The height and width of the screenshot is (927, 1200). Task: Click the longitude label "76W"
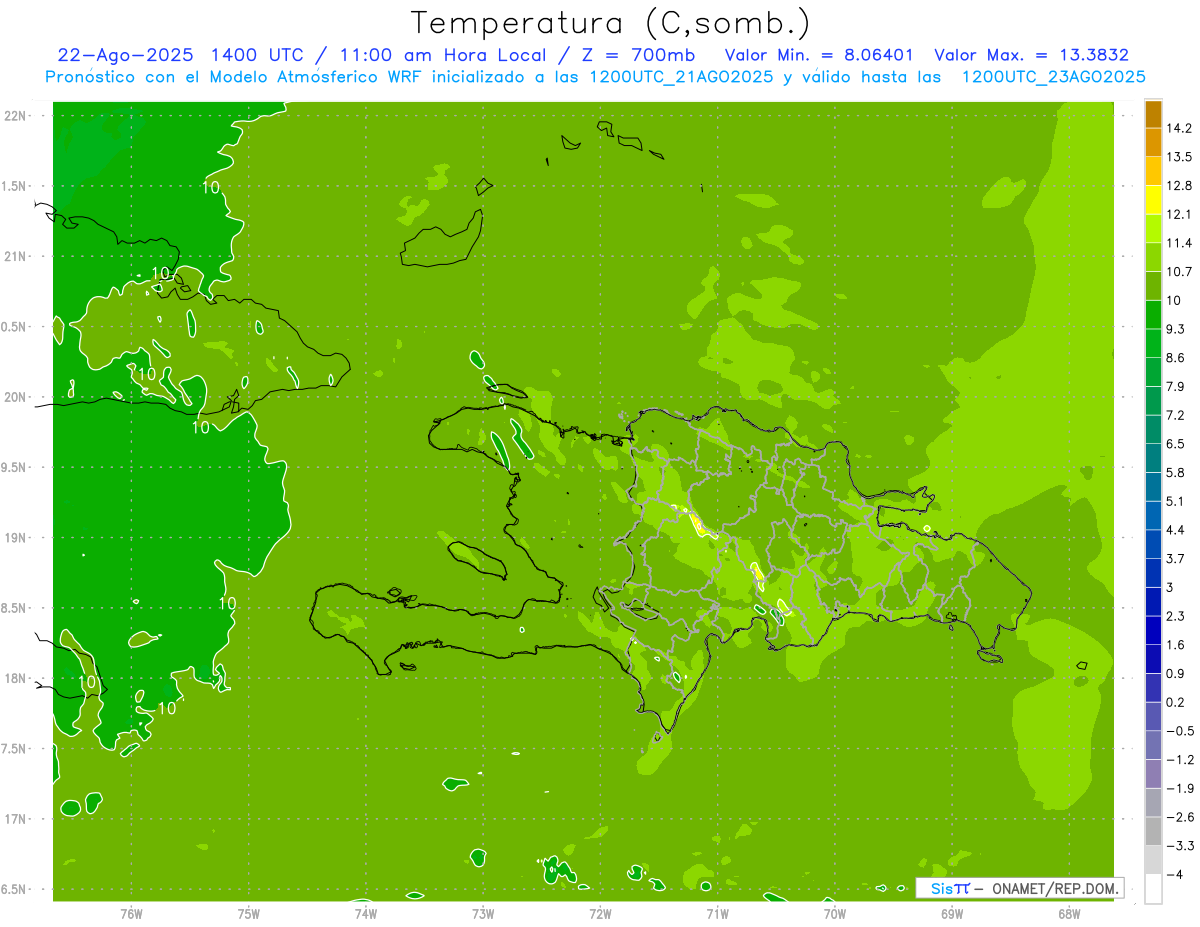(x=131, y=913)
